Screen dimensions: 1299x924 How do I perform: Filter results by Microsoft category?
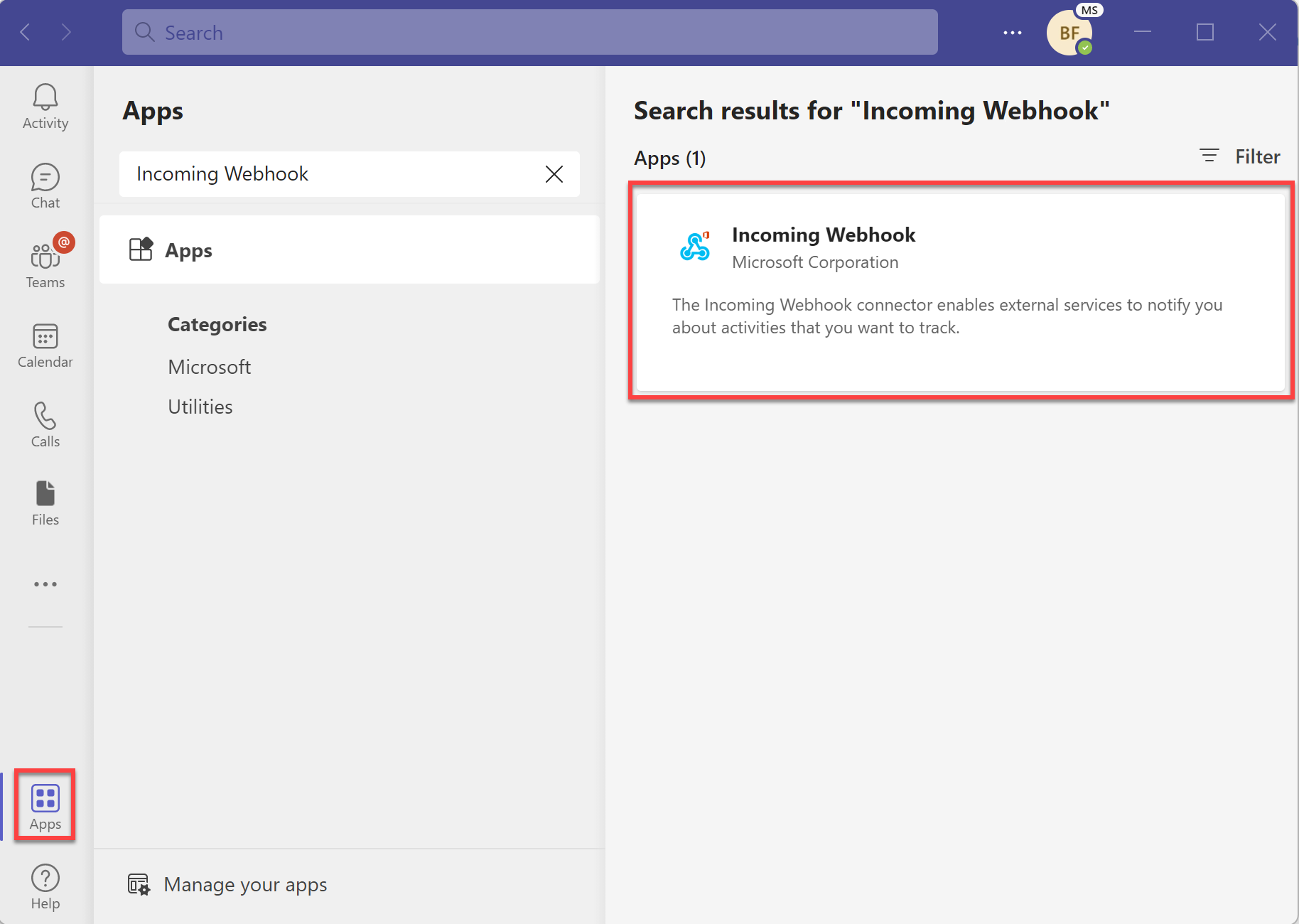point(209,367)
